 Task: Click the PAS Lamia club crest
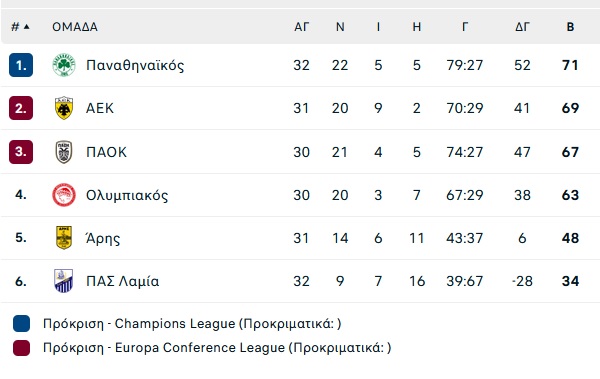pyautogui.click(x=64, y=281)
